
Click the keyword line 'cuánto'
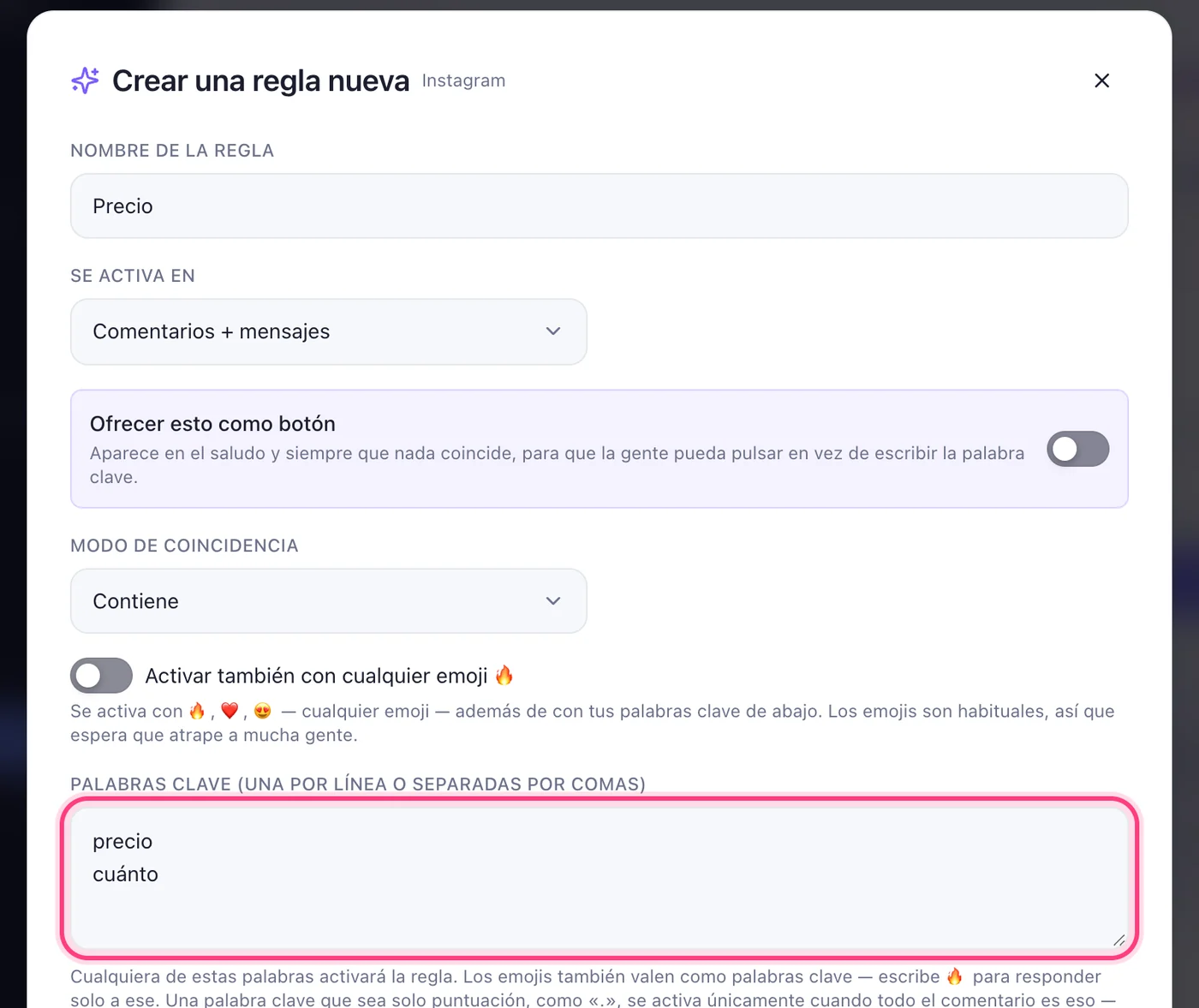[x=126, y=874]
